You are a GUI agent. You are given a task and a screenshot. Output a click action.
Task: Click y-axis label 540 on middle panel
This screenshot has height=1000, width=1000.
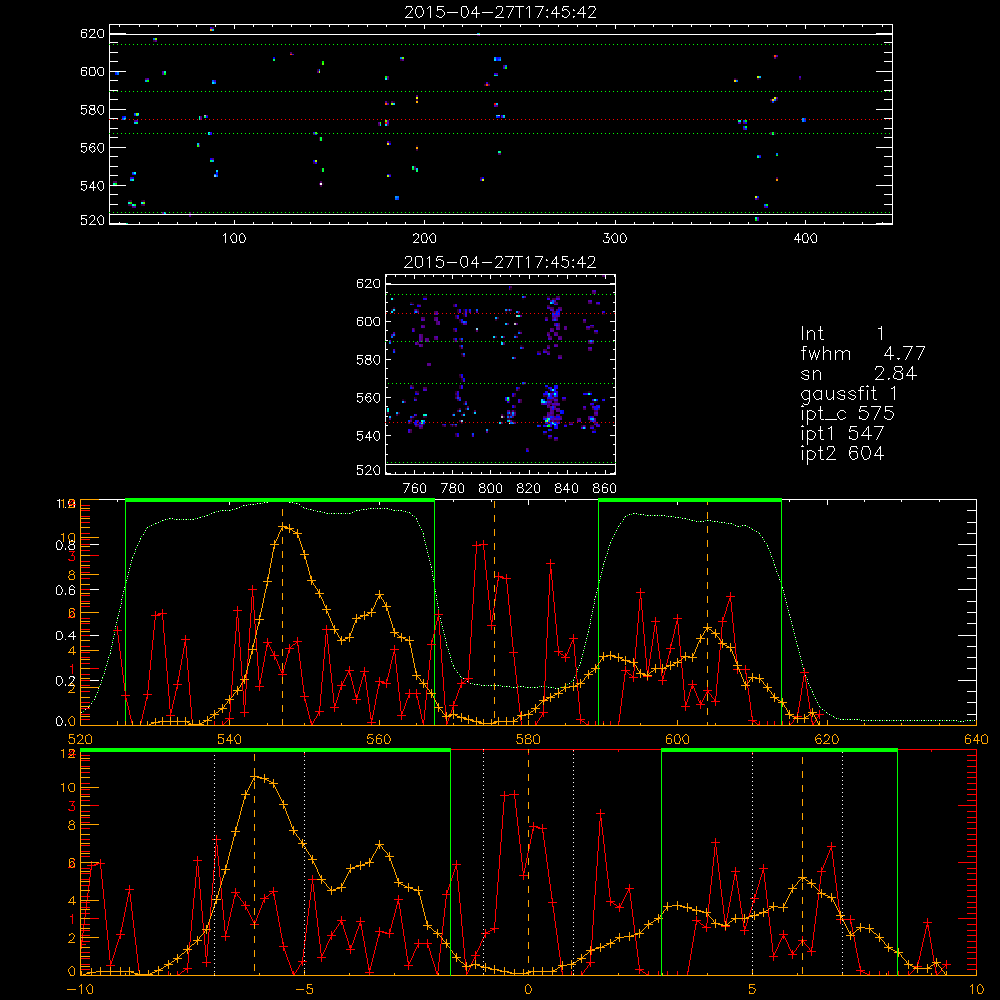[368, 436]
